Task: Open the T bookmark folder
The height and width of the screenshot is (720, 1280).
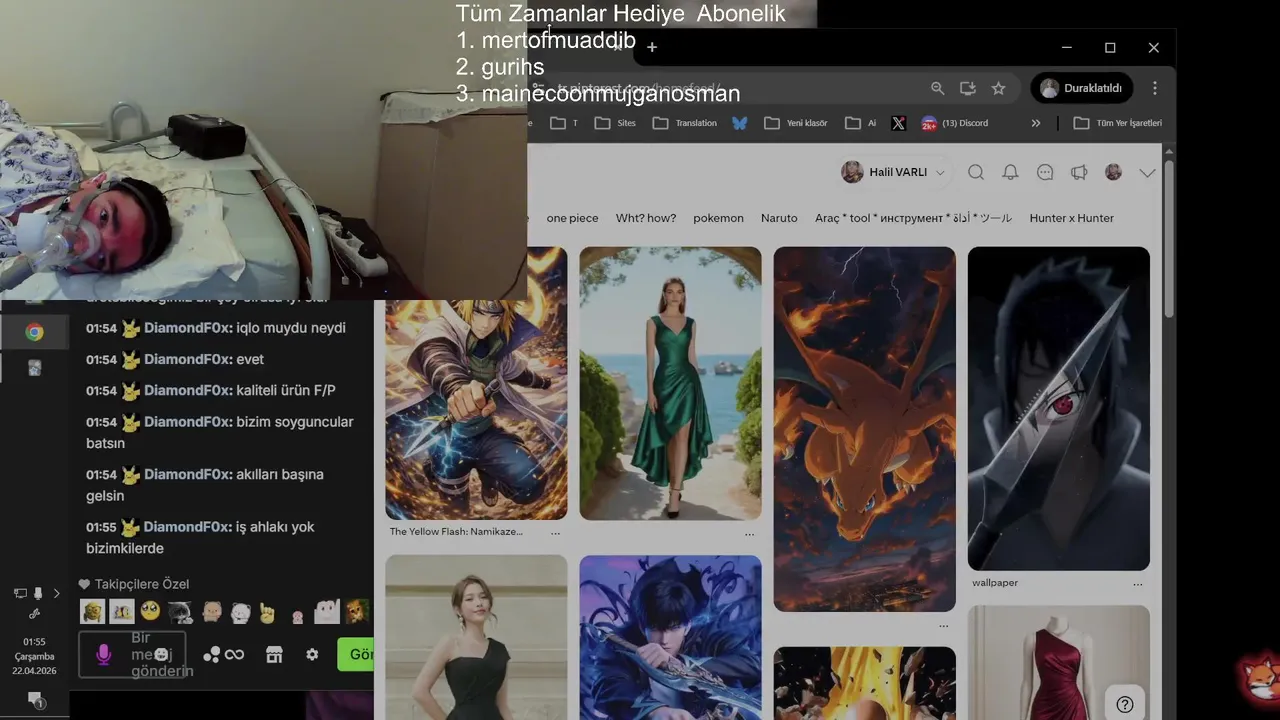Action: coord(564,123)
